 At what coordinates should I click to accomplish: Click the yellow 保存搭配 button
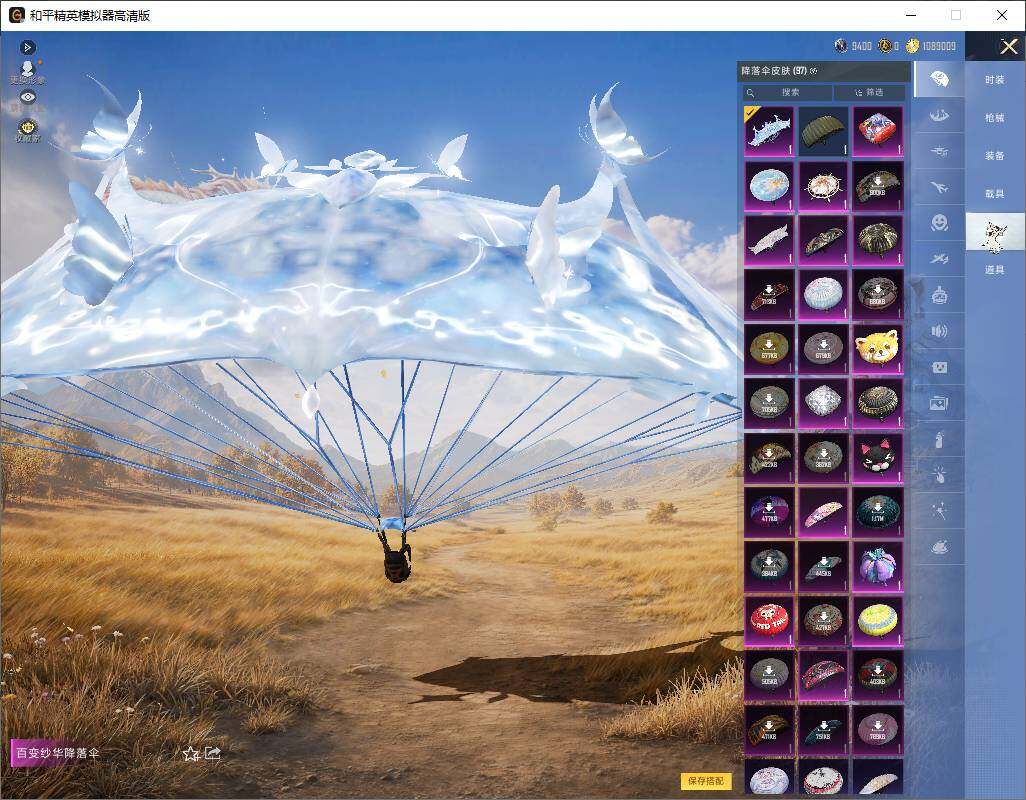[706, 780]
